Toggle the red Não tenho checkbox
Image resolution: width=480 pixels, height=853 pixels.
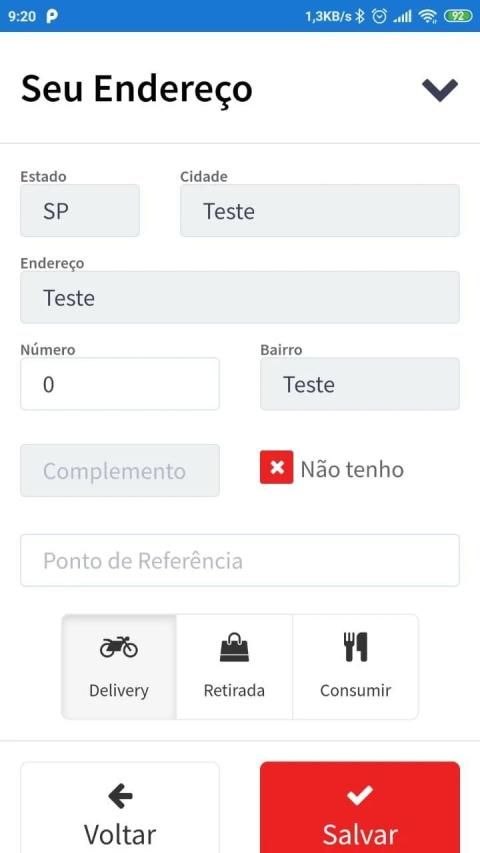(276, 467)
